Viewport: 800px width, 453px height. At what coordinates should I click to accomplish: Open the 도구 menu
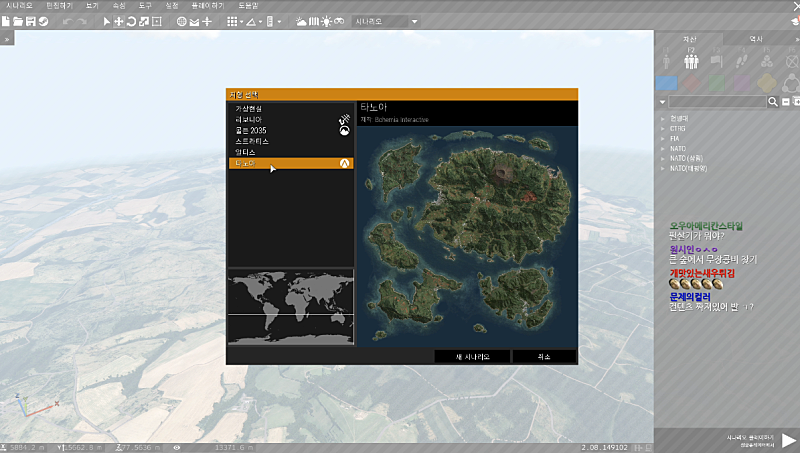pyautogui.click(x=145, y=5)
